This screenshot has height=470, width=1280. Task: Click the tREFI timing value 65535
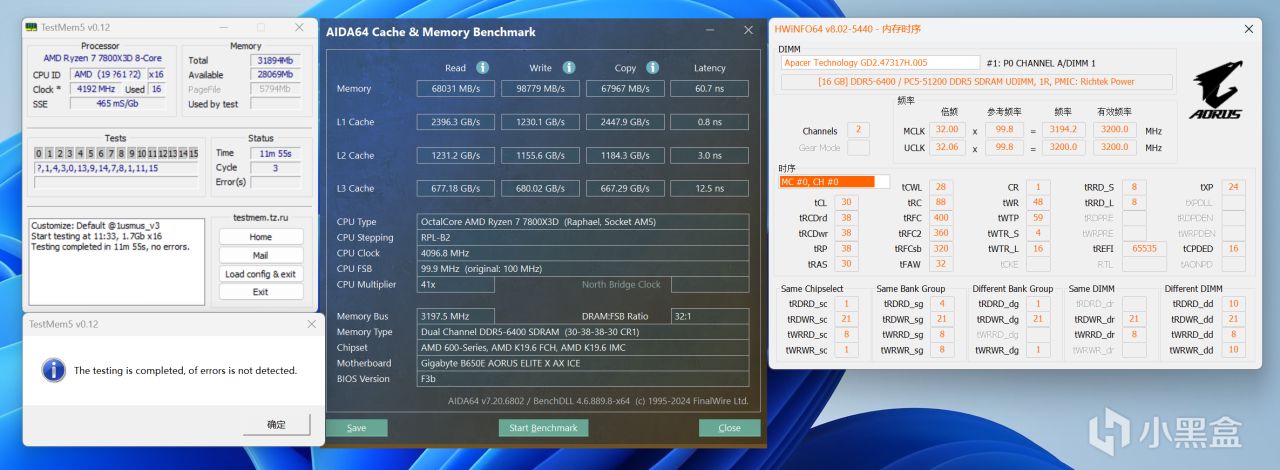(1144, 248)
